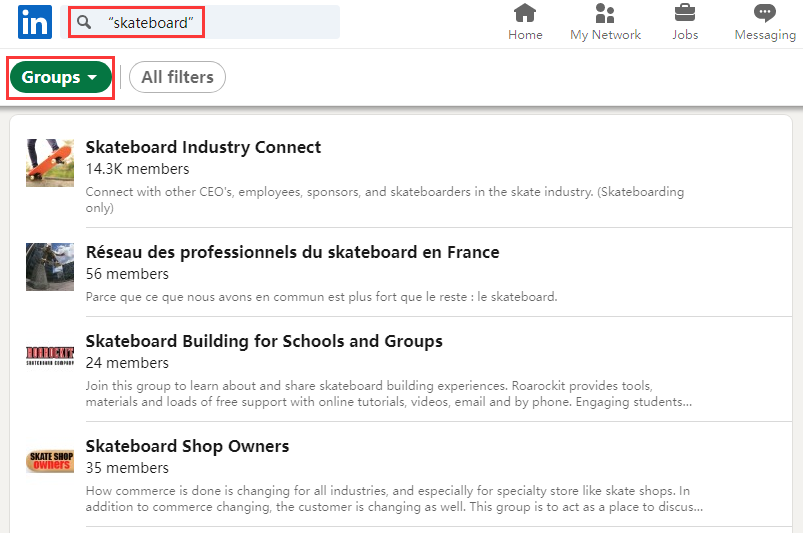Click the LinkedIn logo icon
The height and width of the screenshot is (533, 803).
click(x=34, y=21)
